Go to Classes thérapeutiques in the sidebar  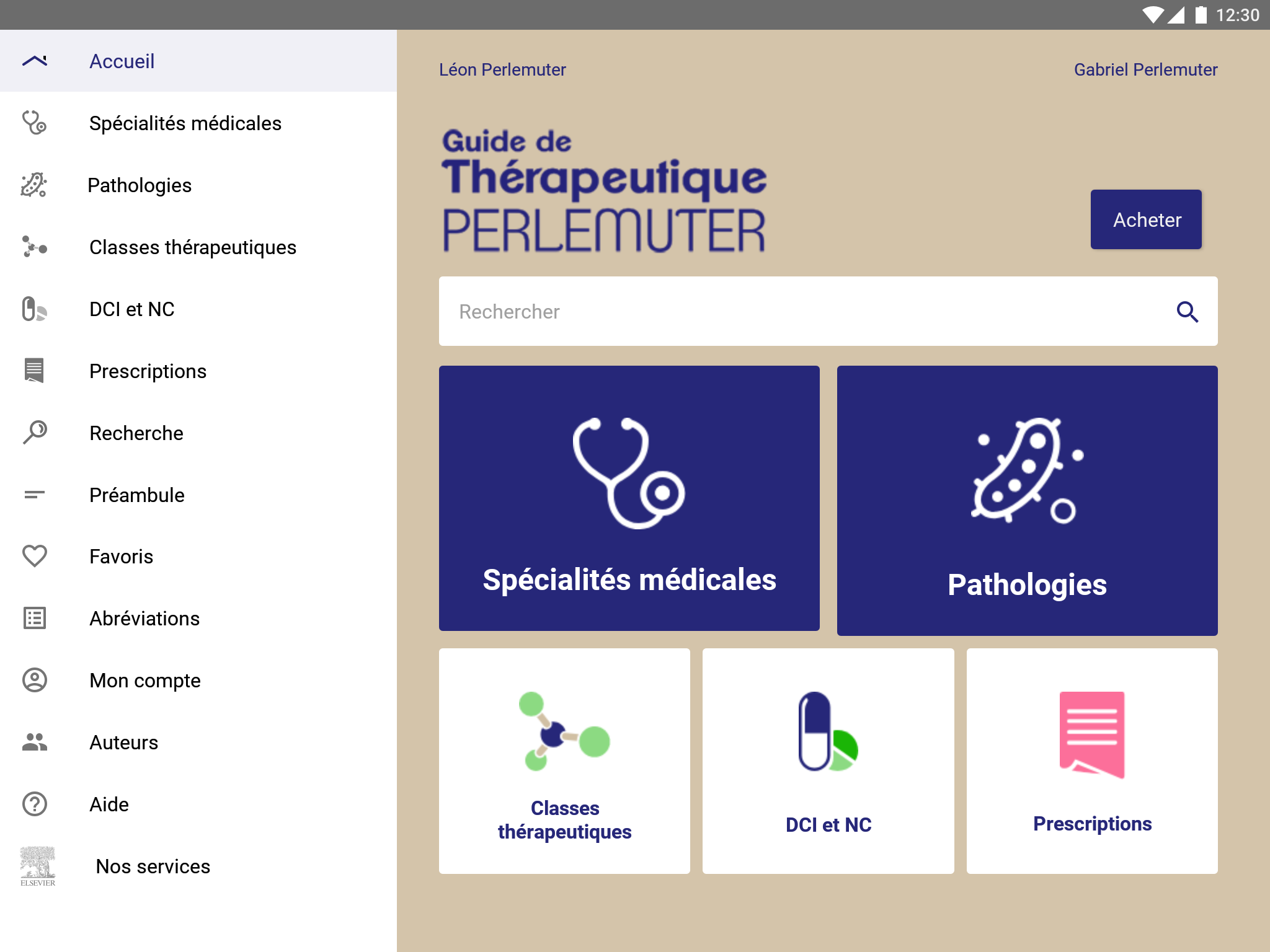198,247
